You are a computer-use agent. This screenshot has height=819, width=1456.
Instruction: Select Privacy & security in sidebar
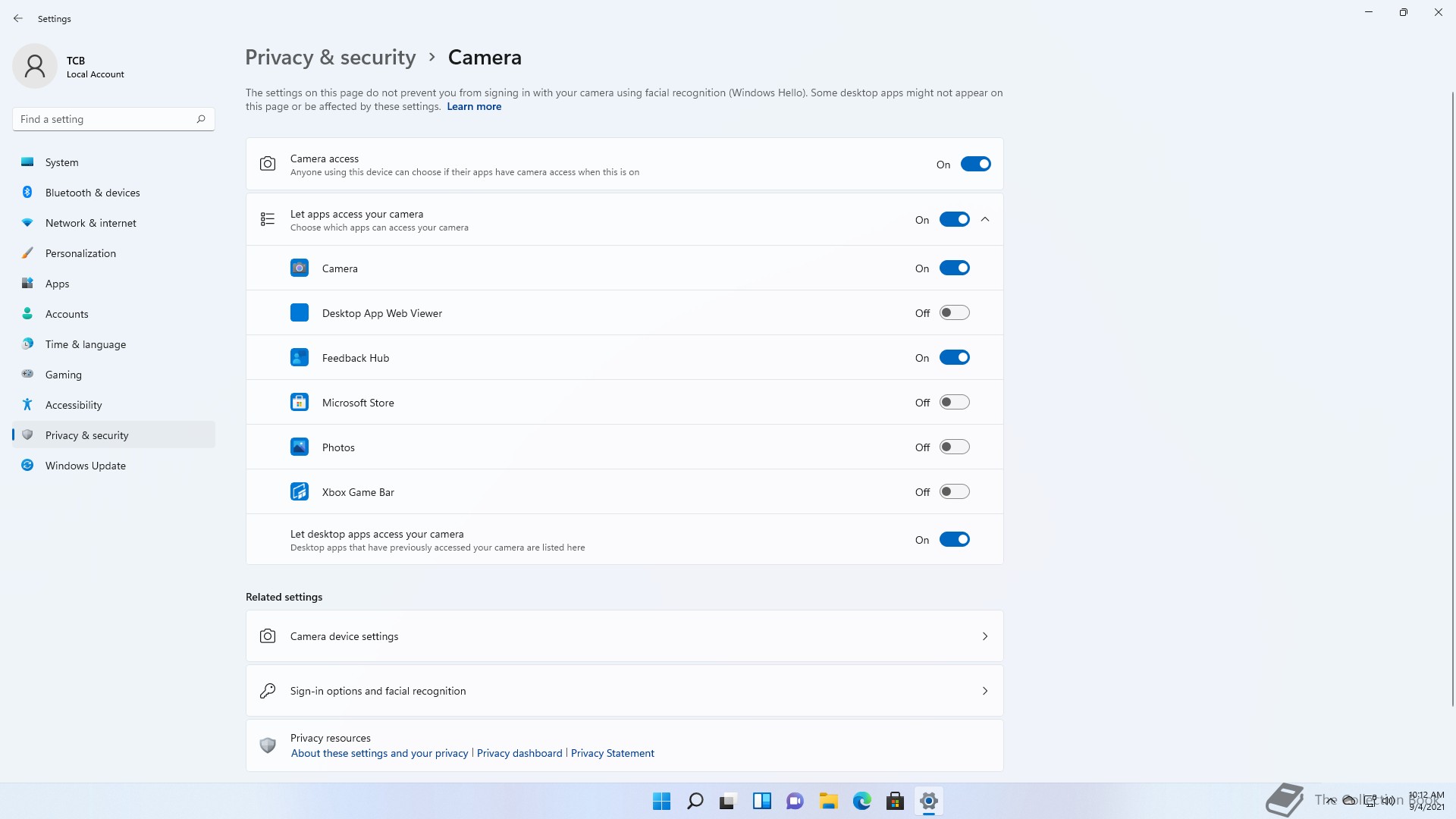tap(114, 435)
